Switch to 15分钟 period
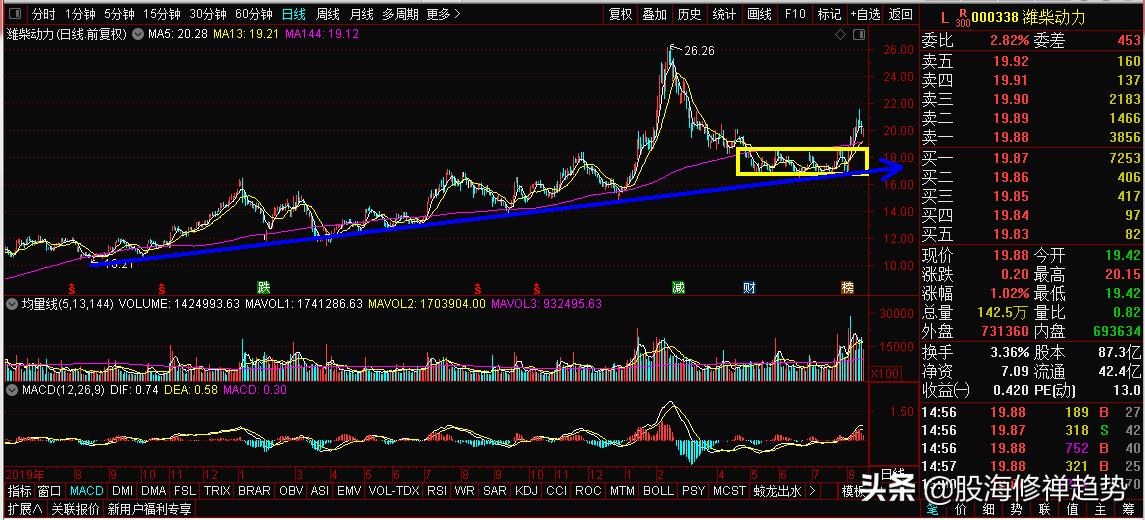The image size is (1145, 520). coord(162,14)
